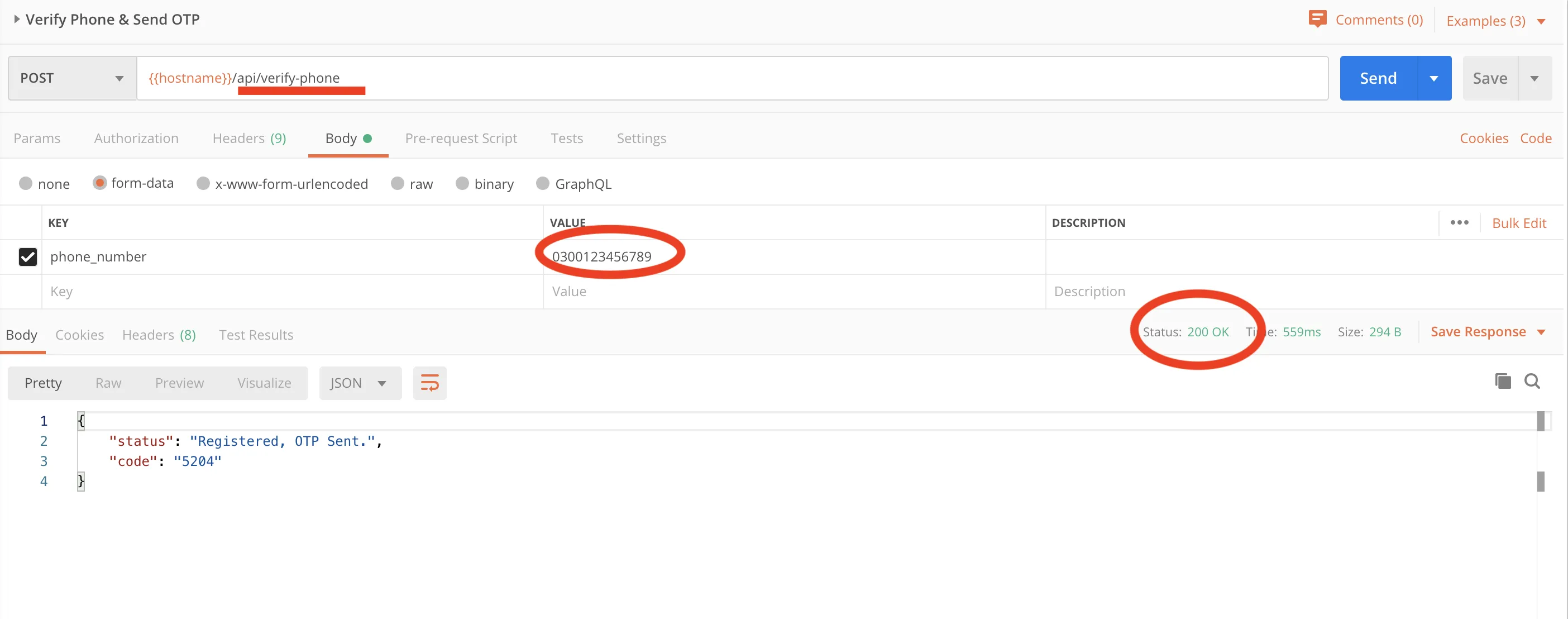Image resolution: width=1568 pixels, height=619 pixels.
Task: Choose the GraphQL body option
Action: 542,183
